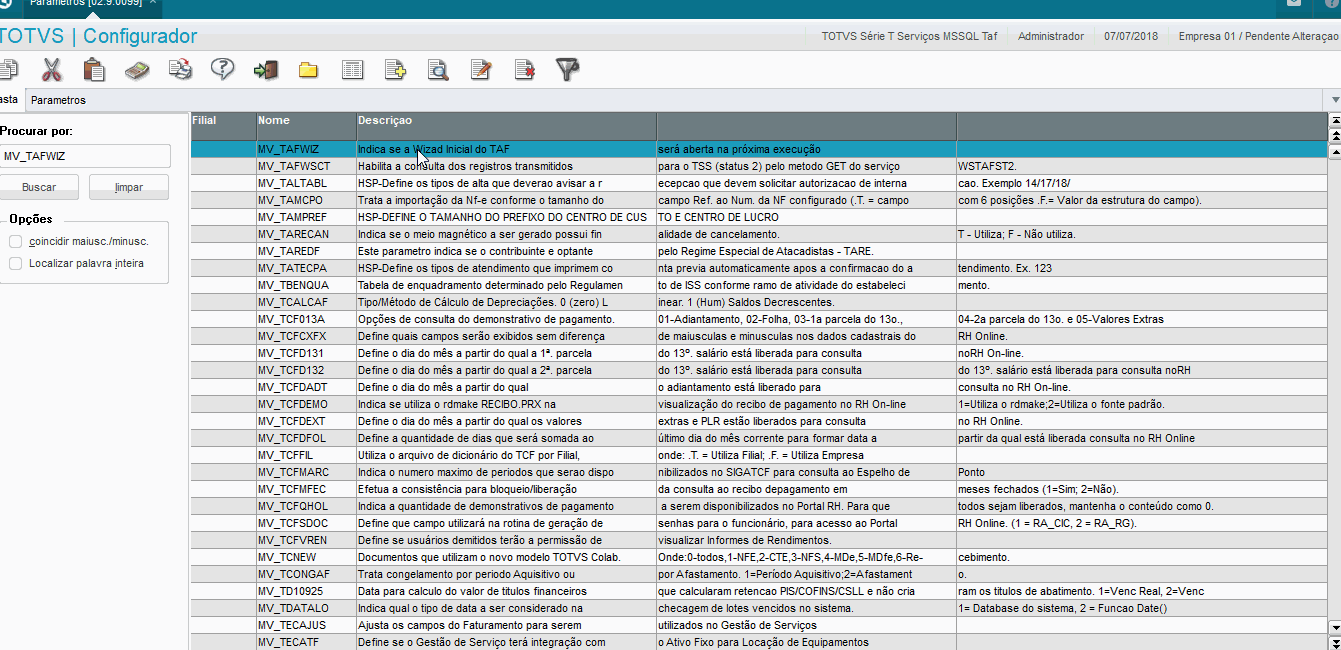
Task: Select the MV_TCFD131 parameter row
Action: tap(758, 353)
